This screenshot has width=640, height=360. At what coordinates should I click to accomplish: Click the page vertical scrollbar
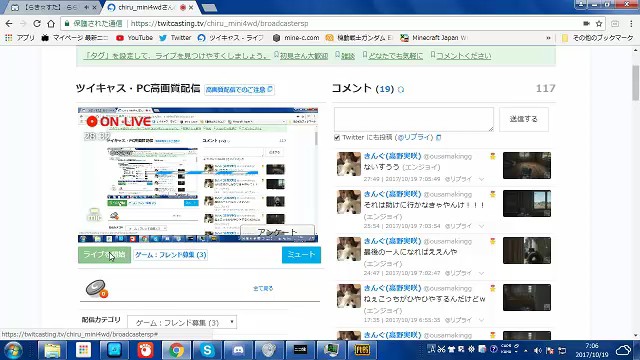pos(636,83)
